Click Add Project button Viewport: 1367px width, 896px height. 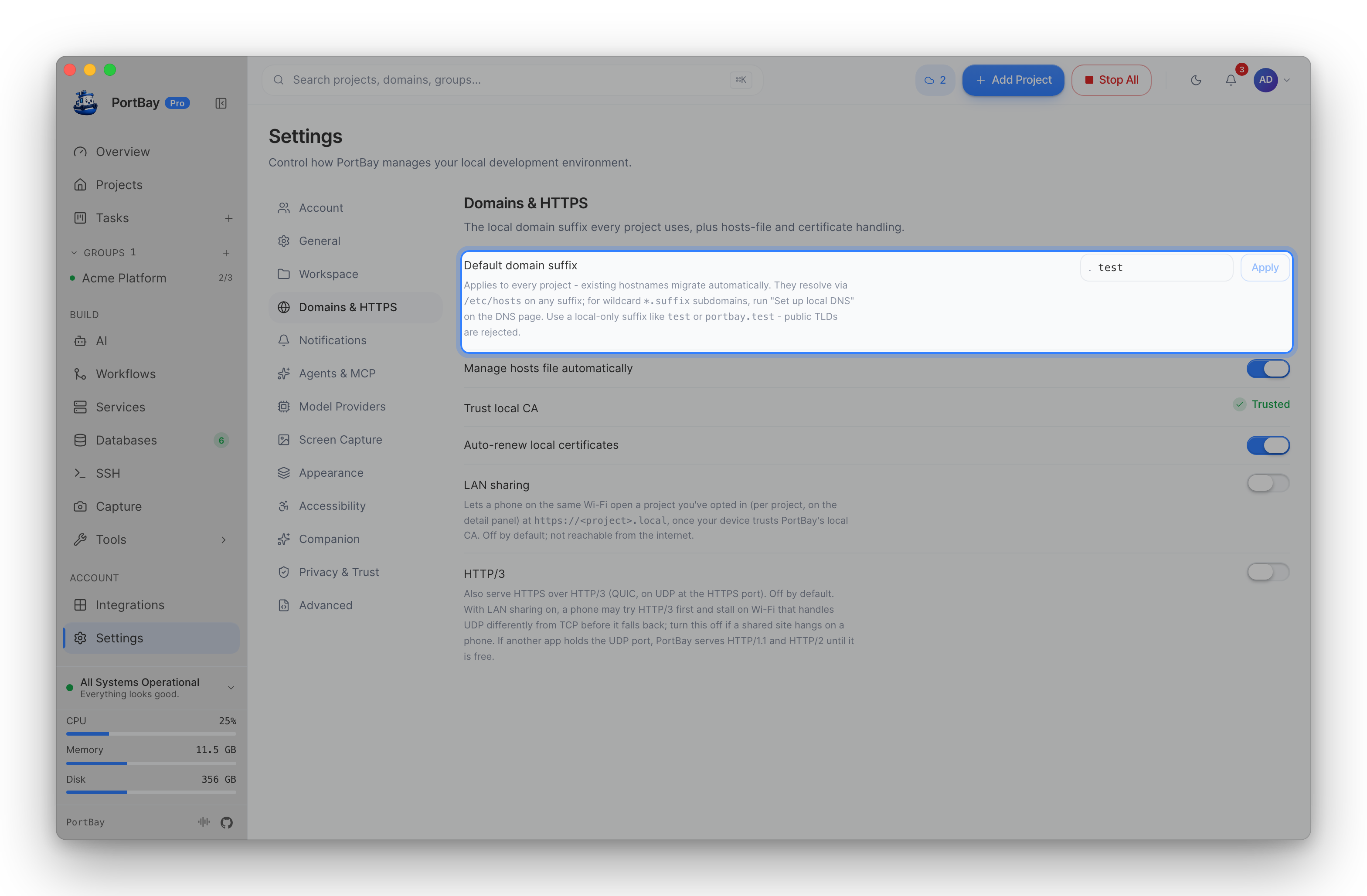coord(1013,80)
